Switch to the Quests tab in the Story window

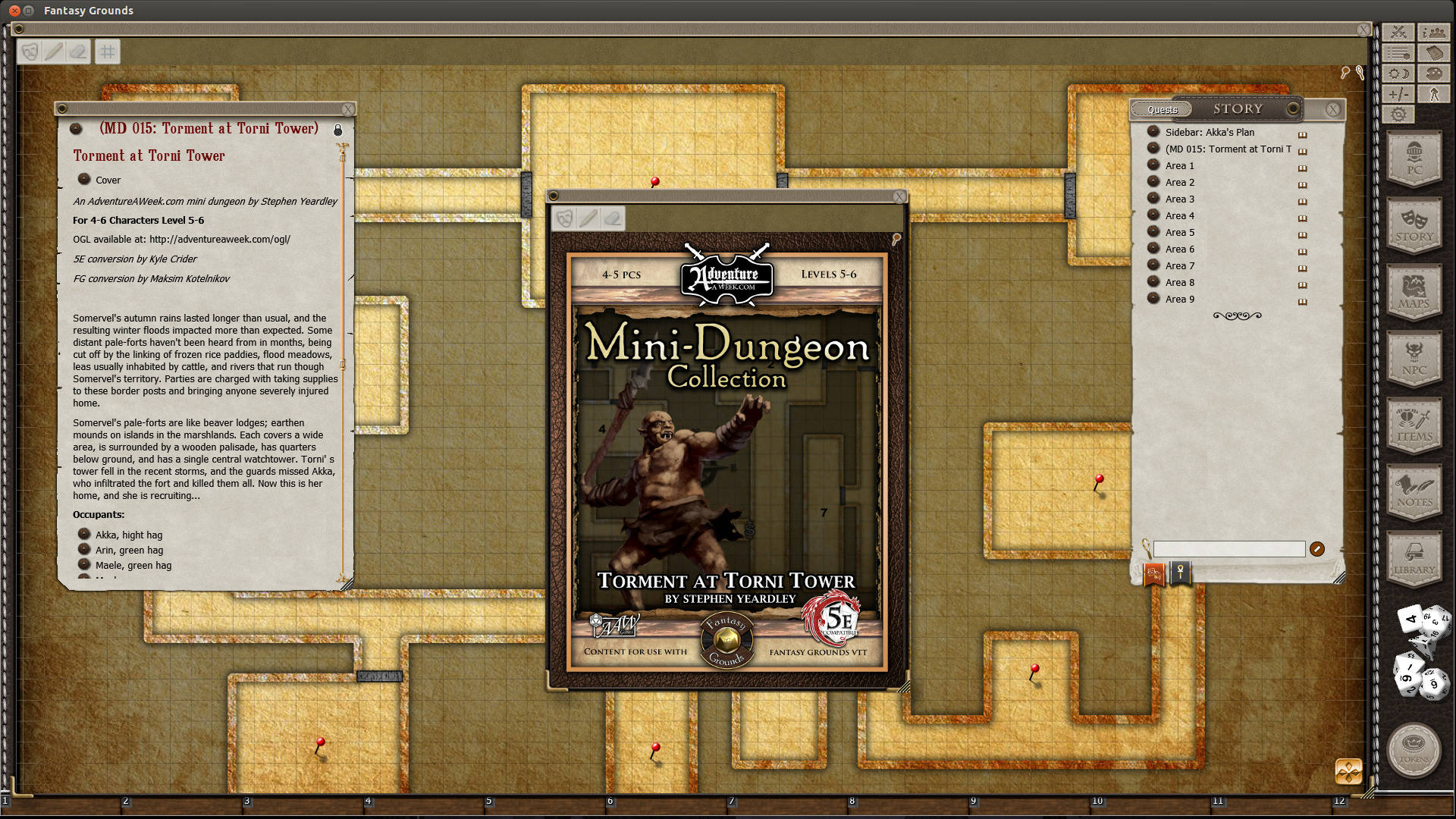pyautogui.click(x=1163, y=109)
